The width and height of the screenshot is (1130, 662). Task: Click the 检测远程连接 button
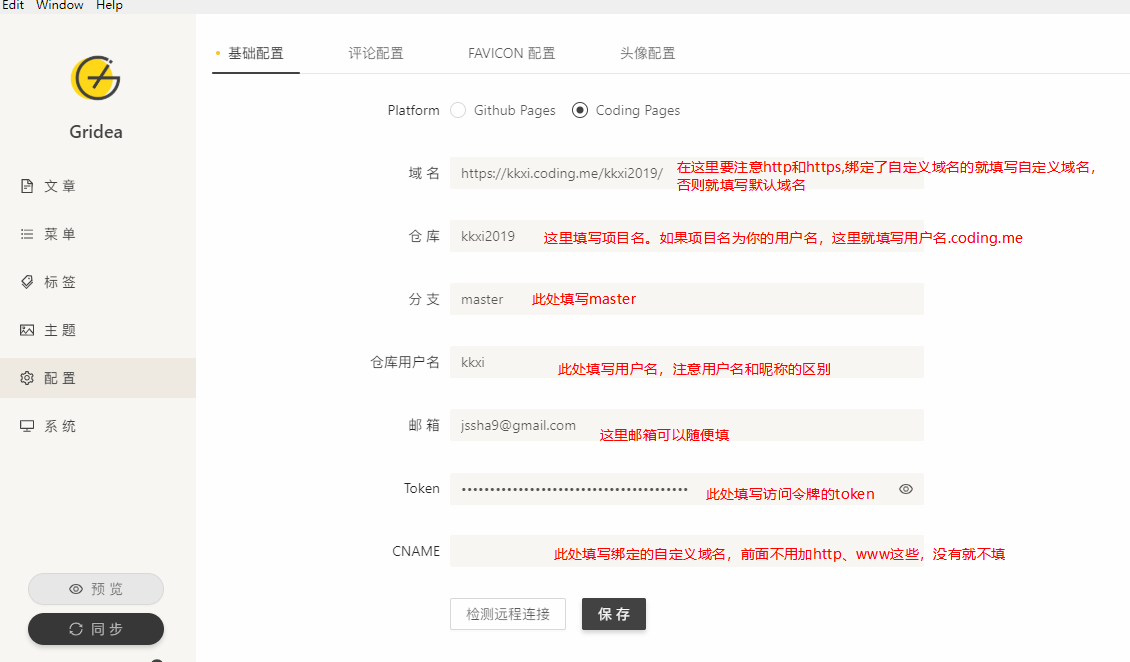point(508,614)
